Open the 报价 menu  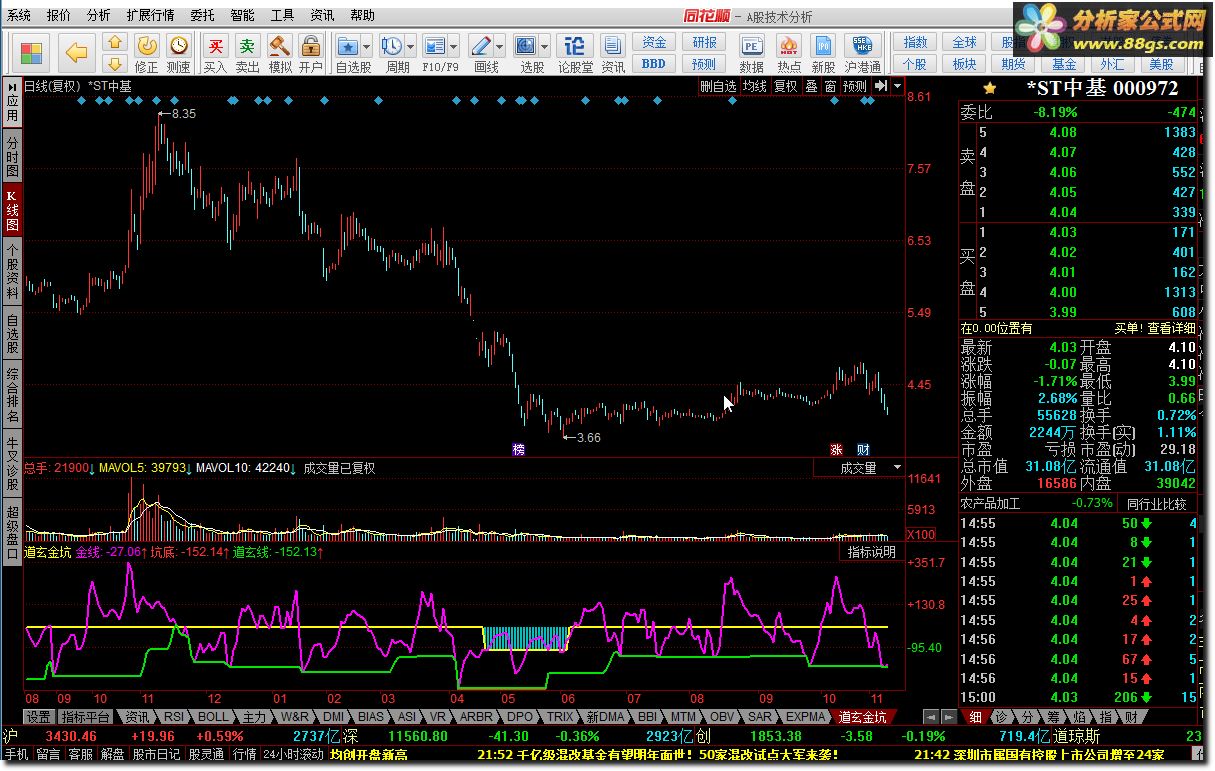59,15
